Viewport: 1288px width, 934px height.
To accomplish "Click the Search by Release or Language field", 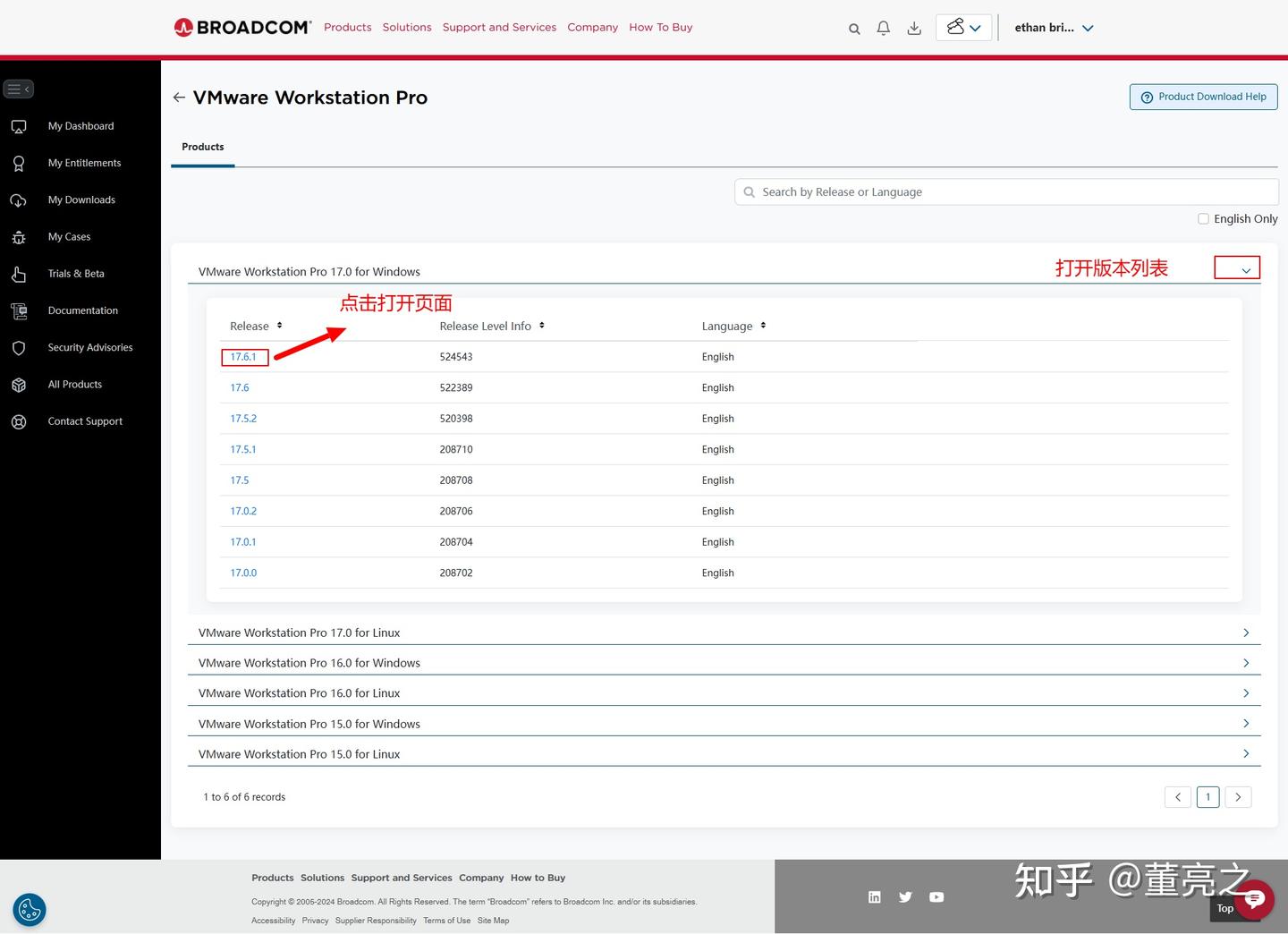I will [1006, 191].
